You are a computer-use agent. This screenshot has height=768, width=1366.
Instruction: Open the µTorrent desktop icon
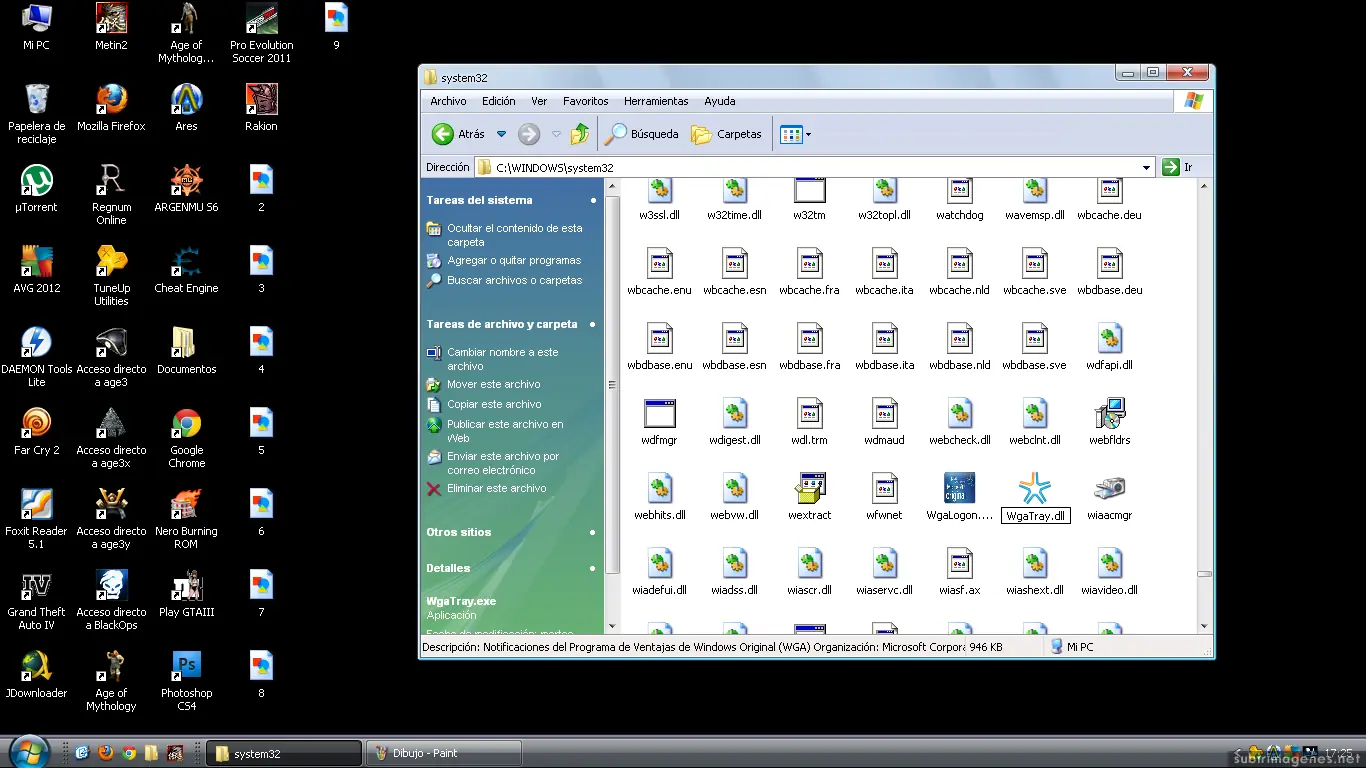(x=36, y=189)
